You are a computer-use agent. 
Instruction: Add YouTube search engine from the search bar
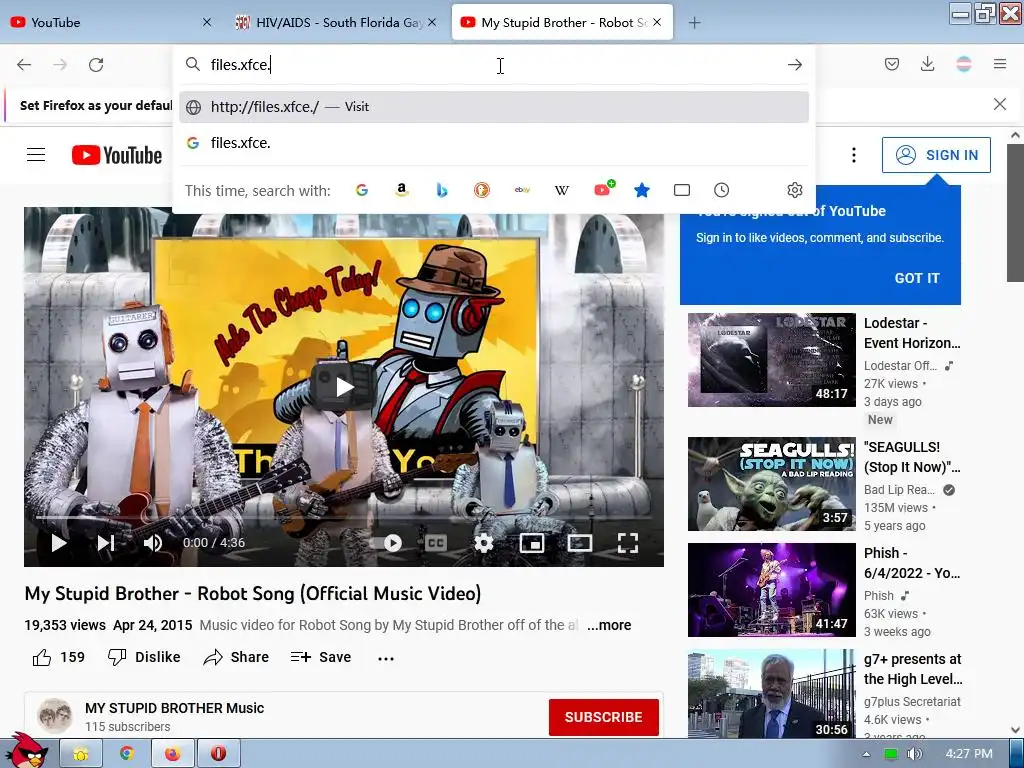pos(603,189)
